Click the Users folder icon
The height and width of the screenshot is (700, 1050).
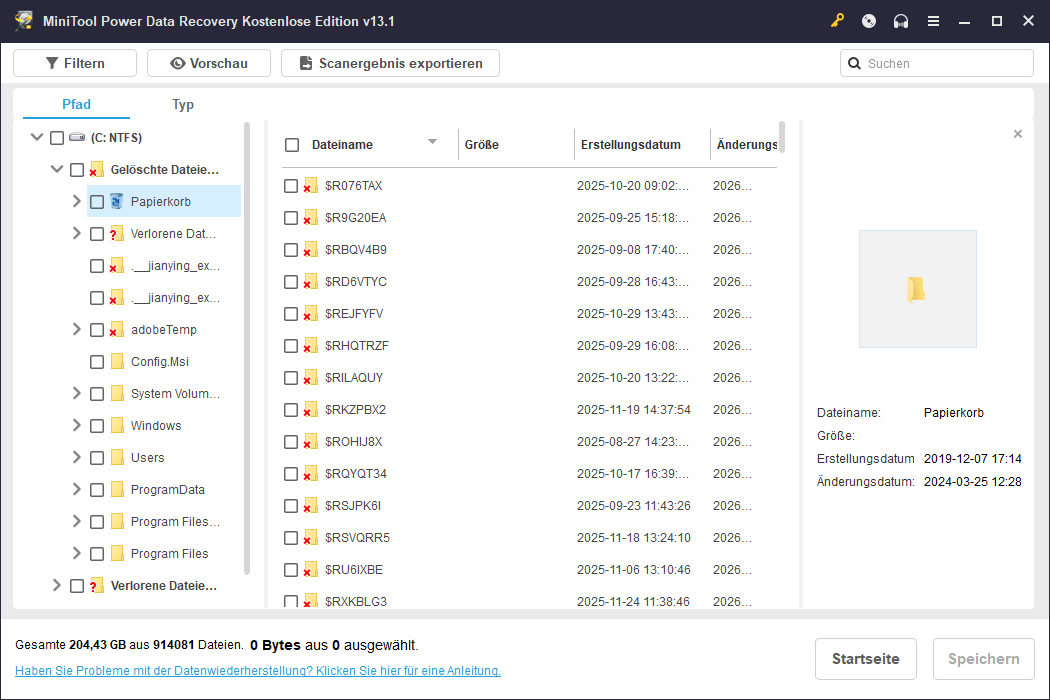coord(117,458)
